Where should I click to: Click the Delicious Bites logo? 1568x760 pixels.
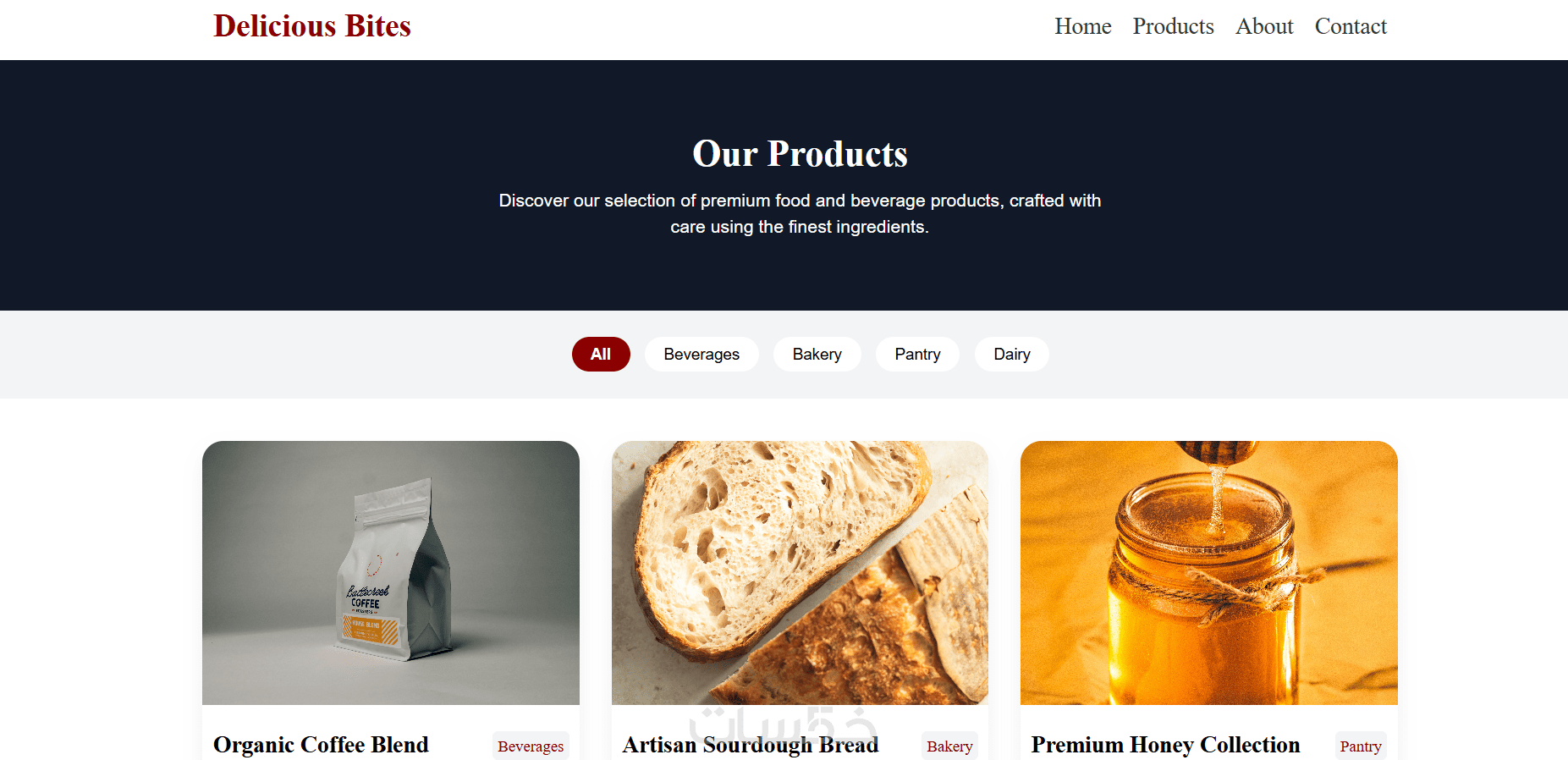(311, 26)
